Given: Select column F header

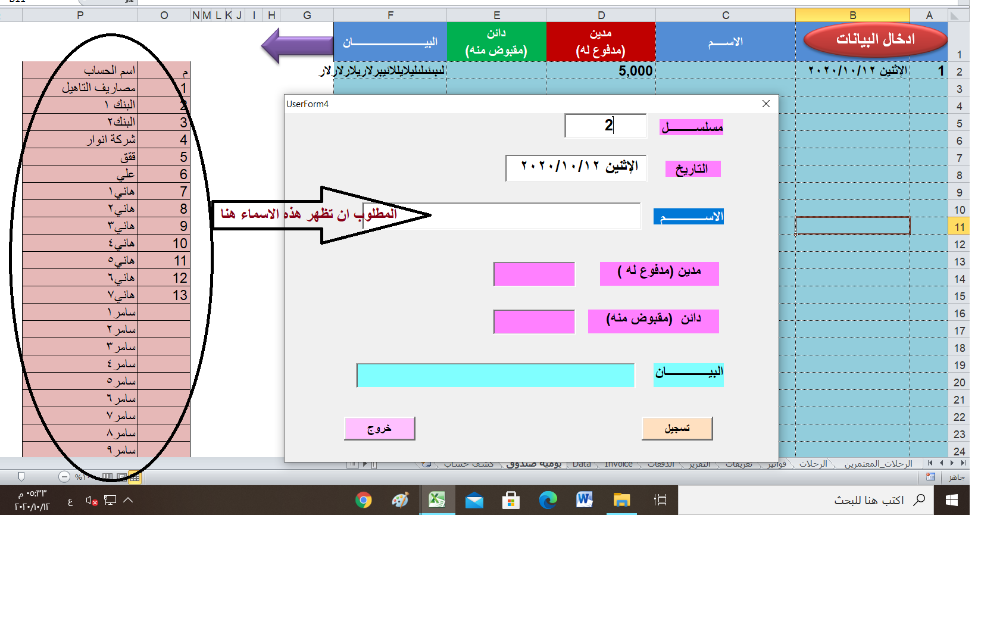Looking at the screenshot, I should (x=390, y=15).
